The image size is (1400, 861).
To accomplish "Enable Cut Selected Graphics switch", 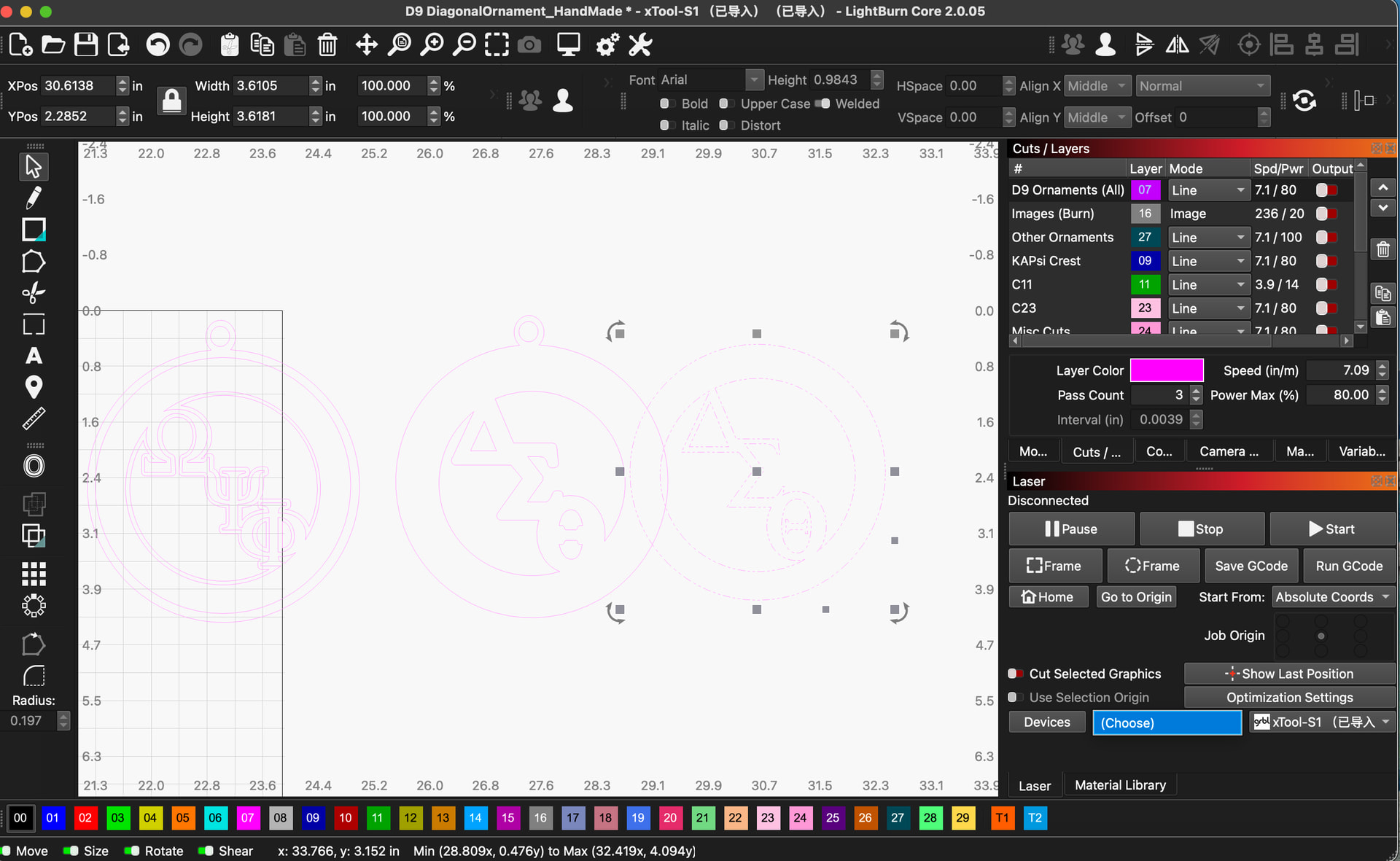I will pos(1015,674).
